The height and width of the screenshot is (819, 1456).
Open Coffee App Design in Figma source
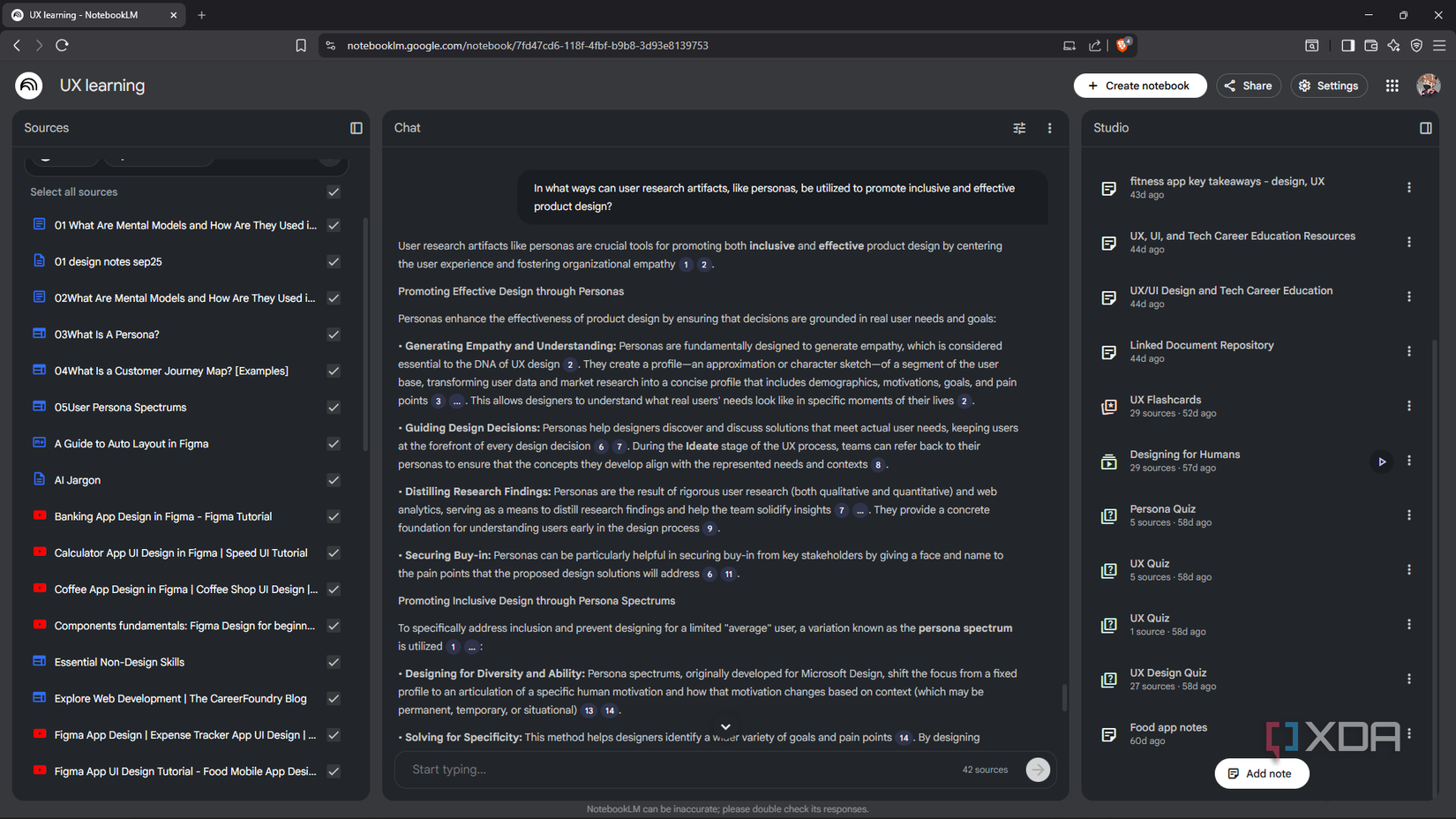185,589
